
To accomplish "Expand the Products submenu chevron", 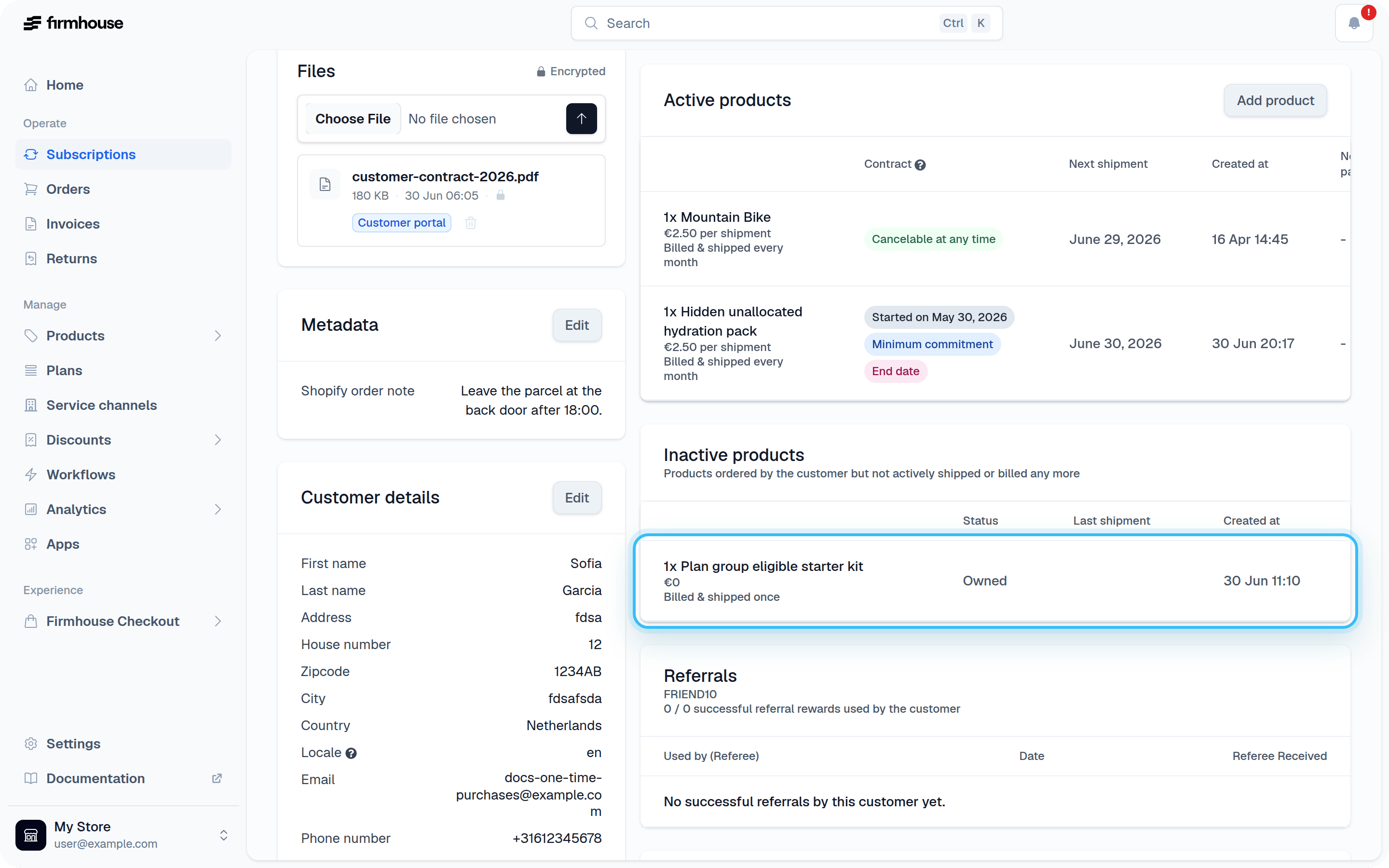I will click(218, 336).
